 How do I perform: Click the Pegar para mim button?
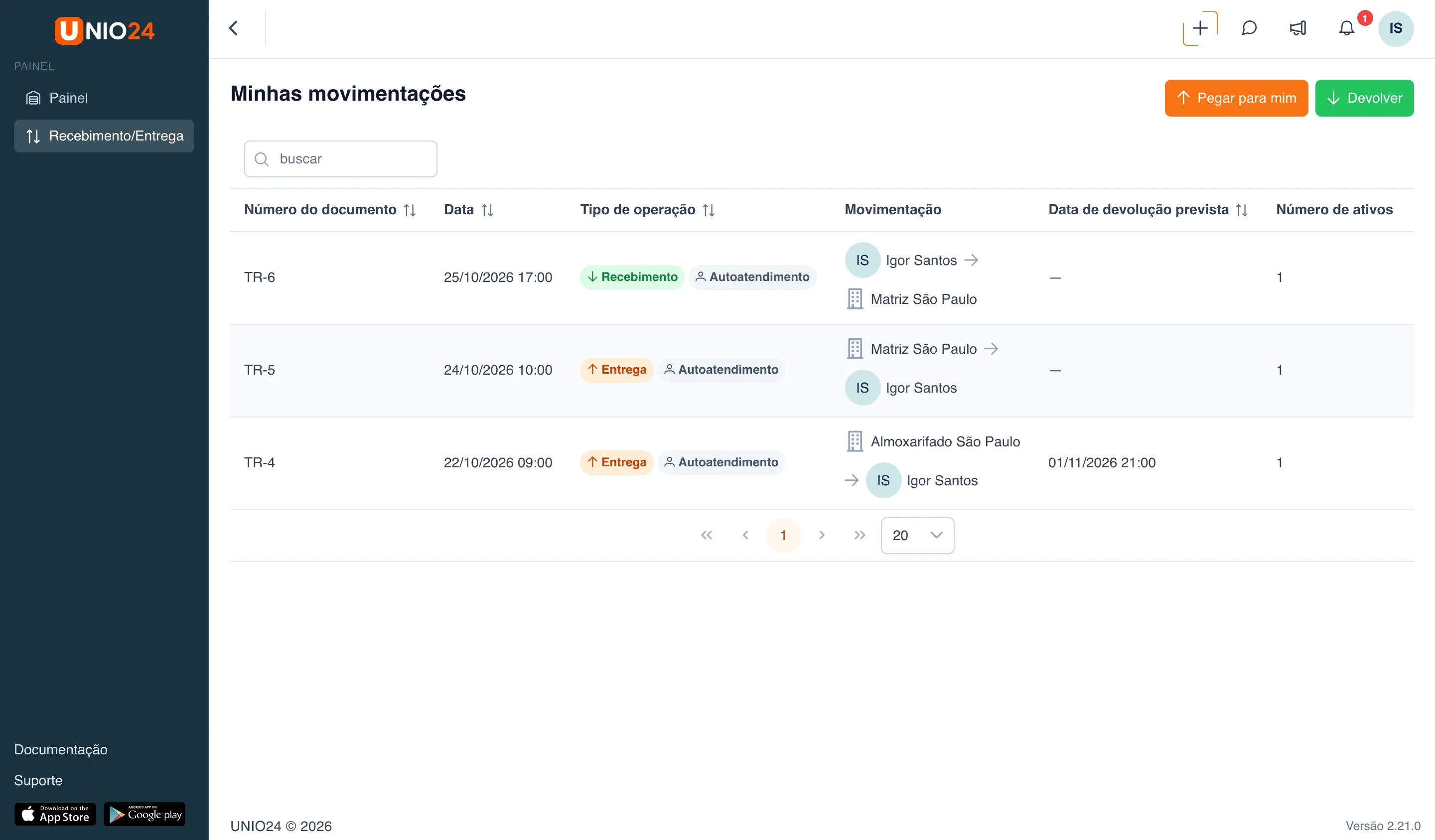click(x=1236, y=98)
